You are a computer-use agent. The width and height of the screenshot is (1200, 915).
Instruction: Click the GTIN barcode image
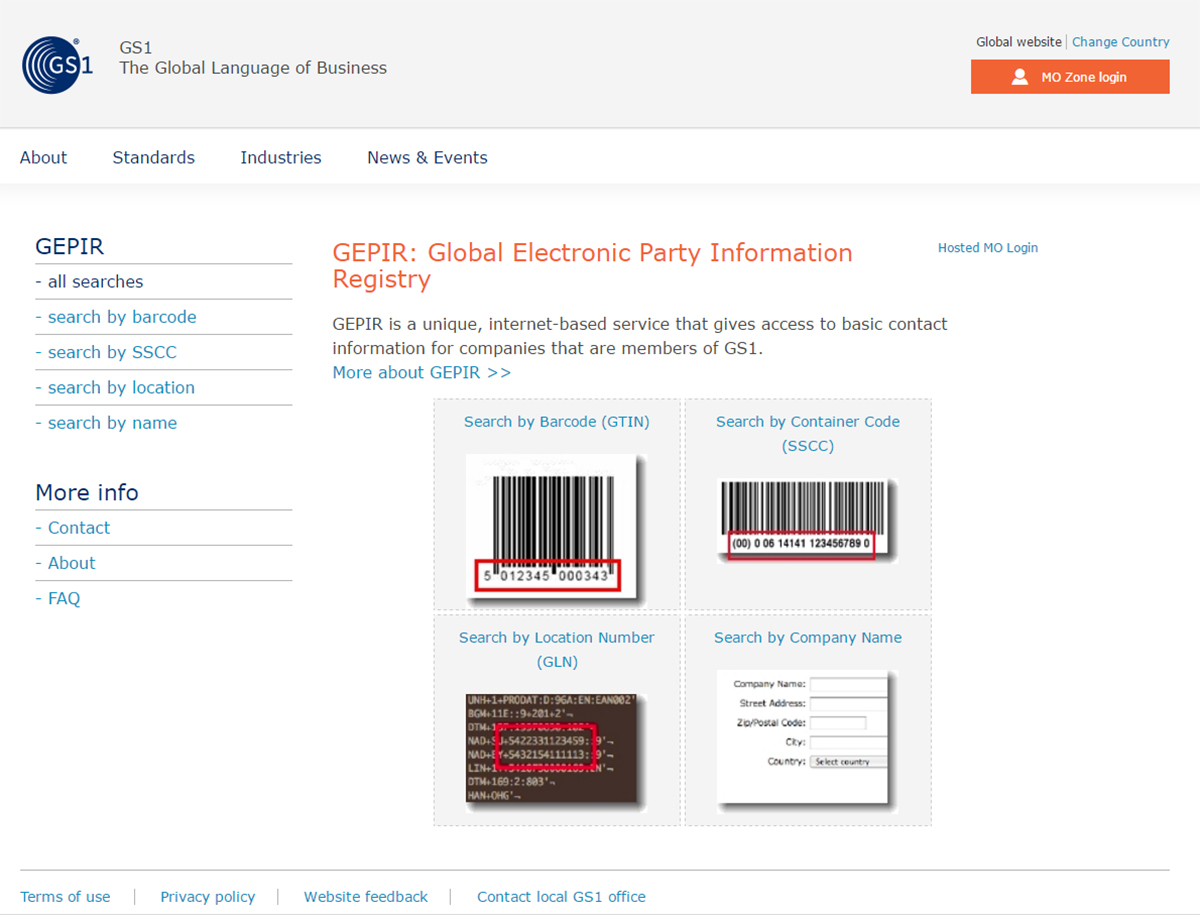(556, 529)
